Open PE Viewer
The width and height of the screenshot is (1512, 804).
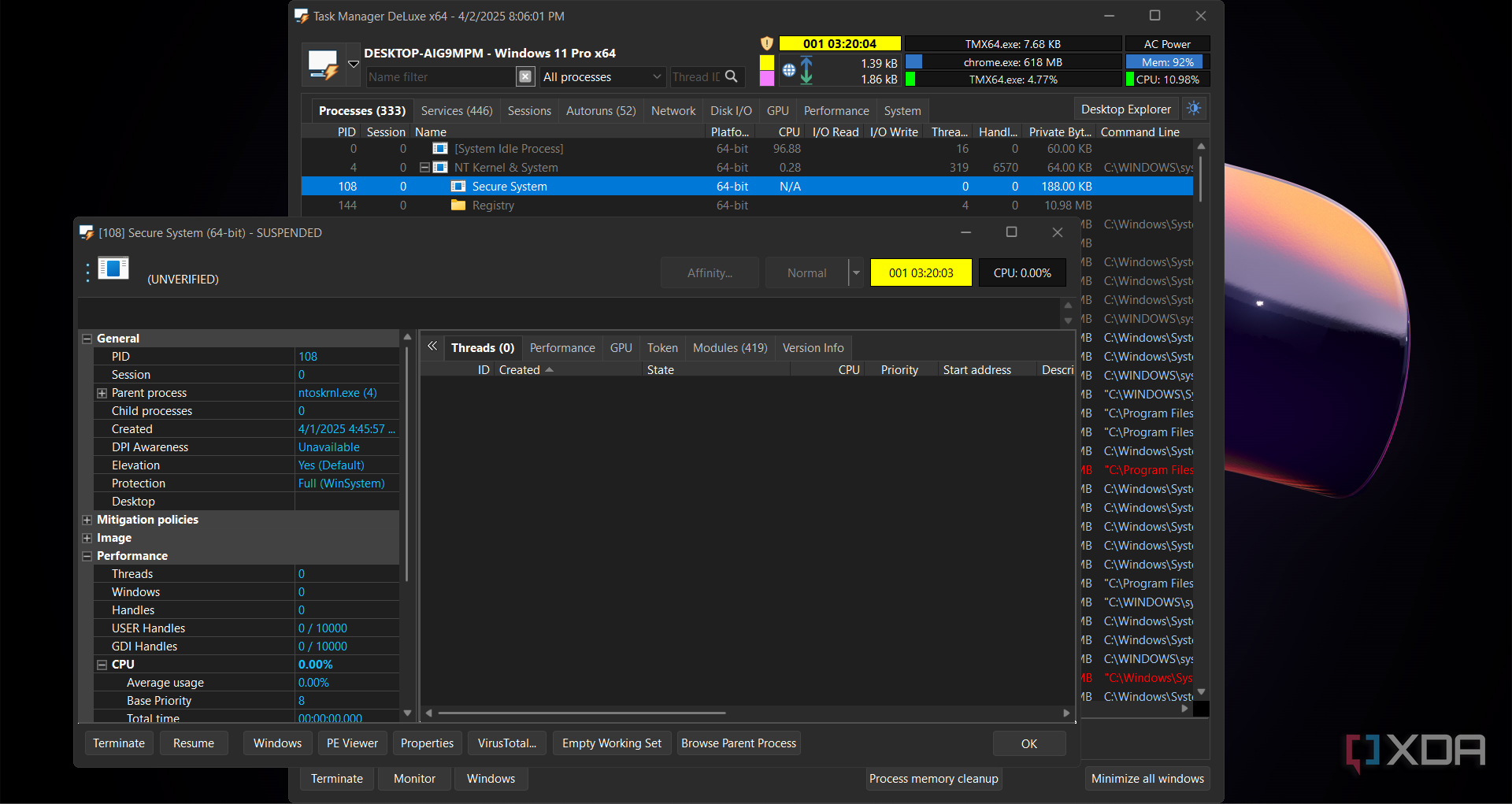352,743
